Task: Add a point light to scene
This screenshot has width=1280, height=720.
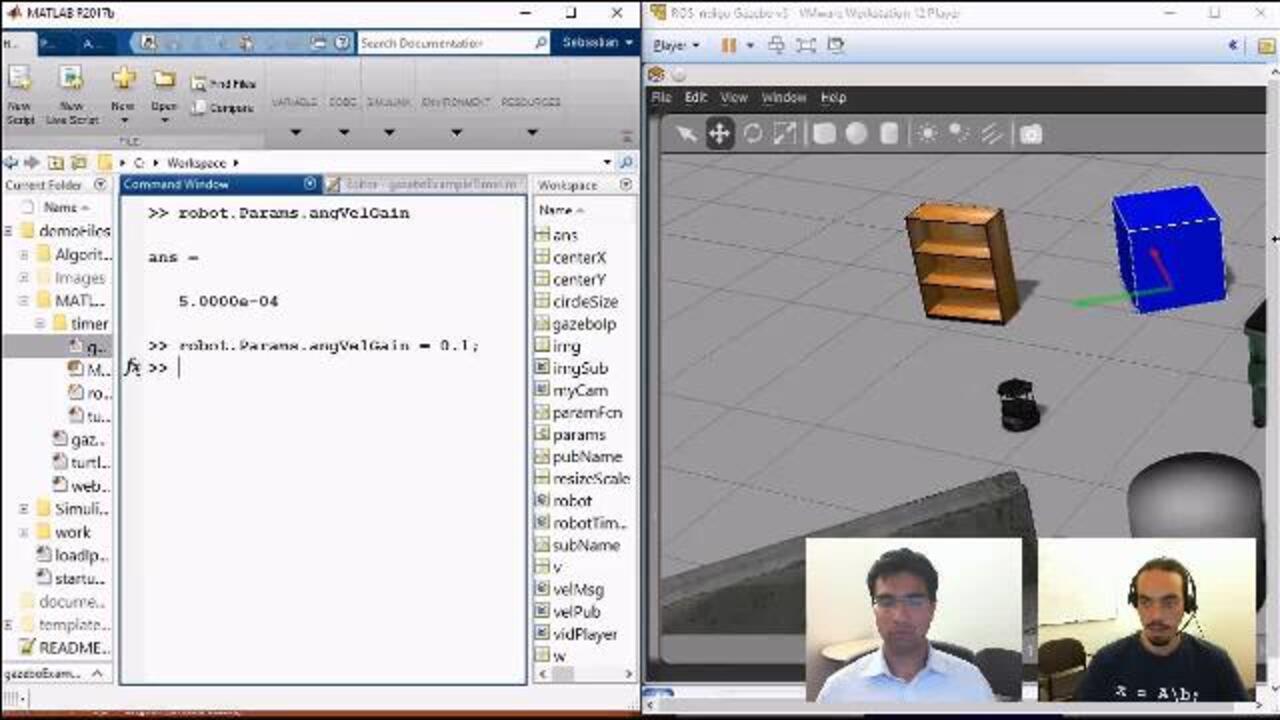Action: (927, 134)
